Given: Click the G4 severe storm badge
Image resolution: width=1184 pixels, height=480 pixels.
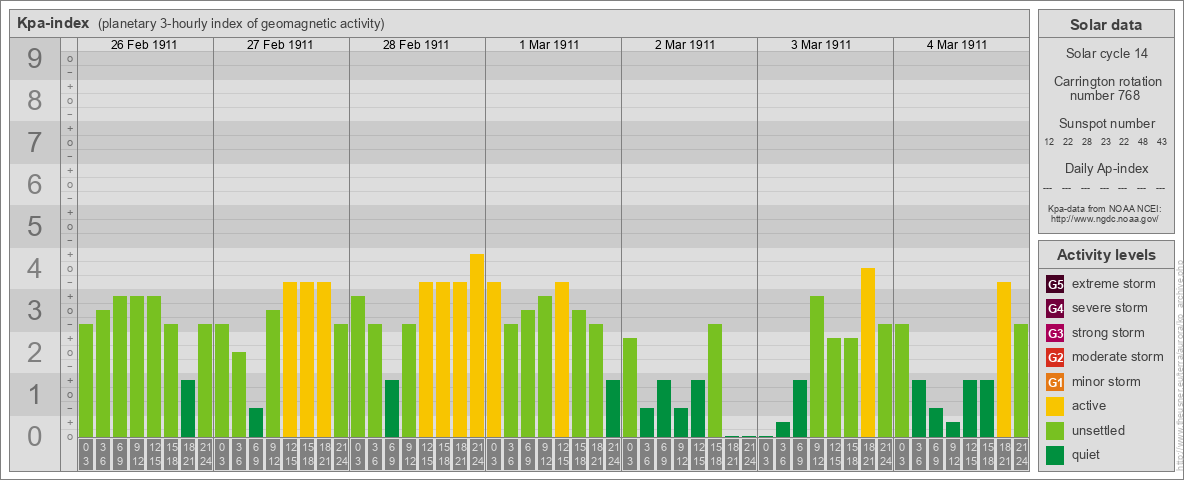Looking at the screenshot, I should [1055, 308].
